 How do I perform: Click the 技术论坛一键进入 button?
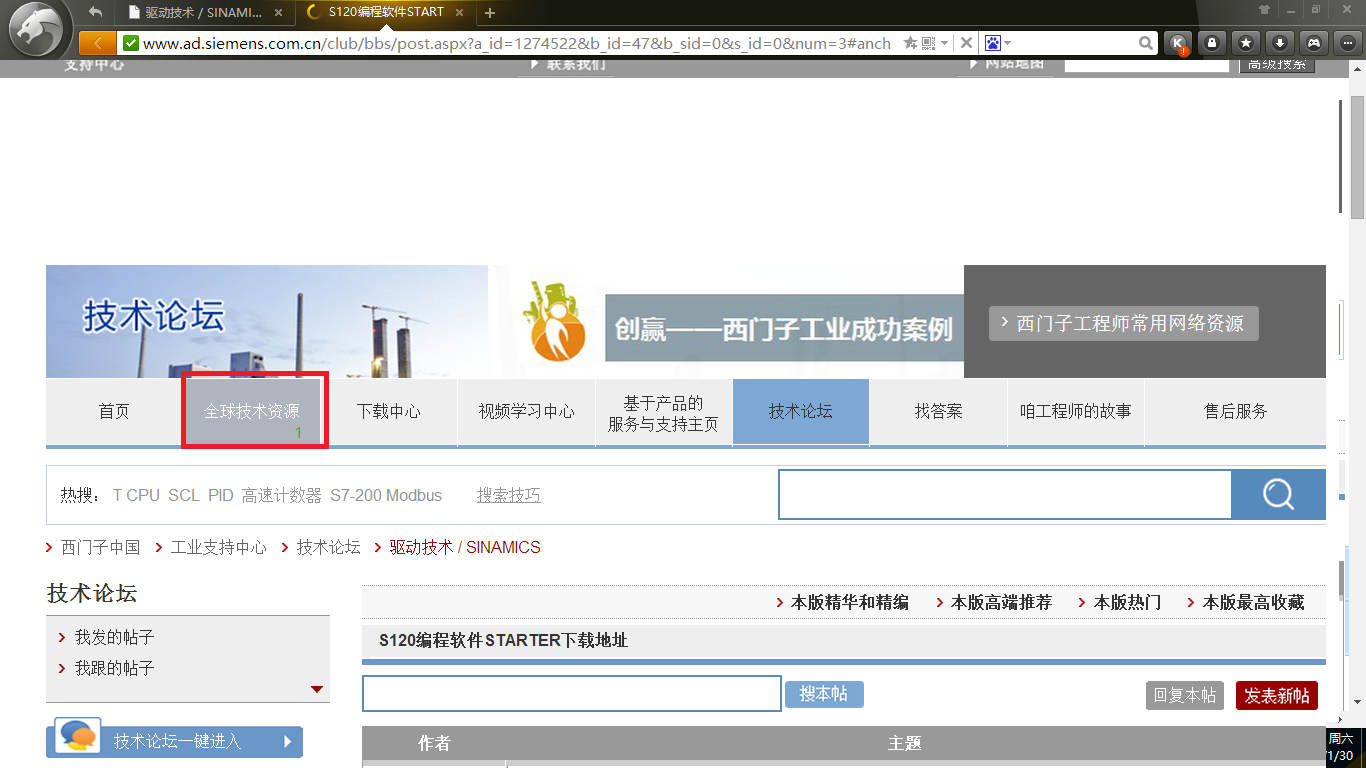coord(174,741)
